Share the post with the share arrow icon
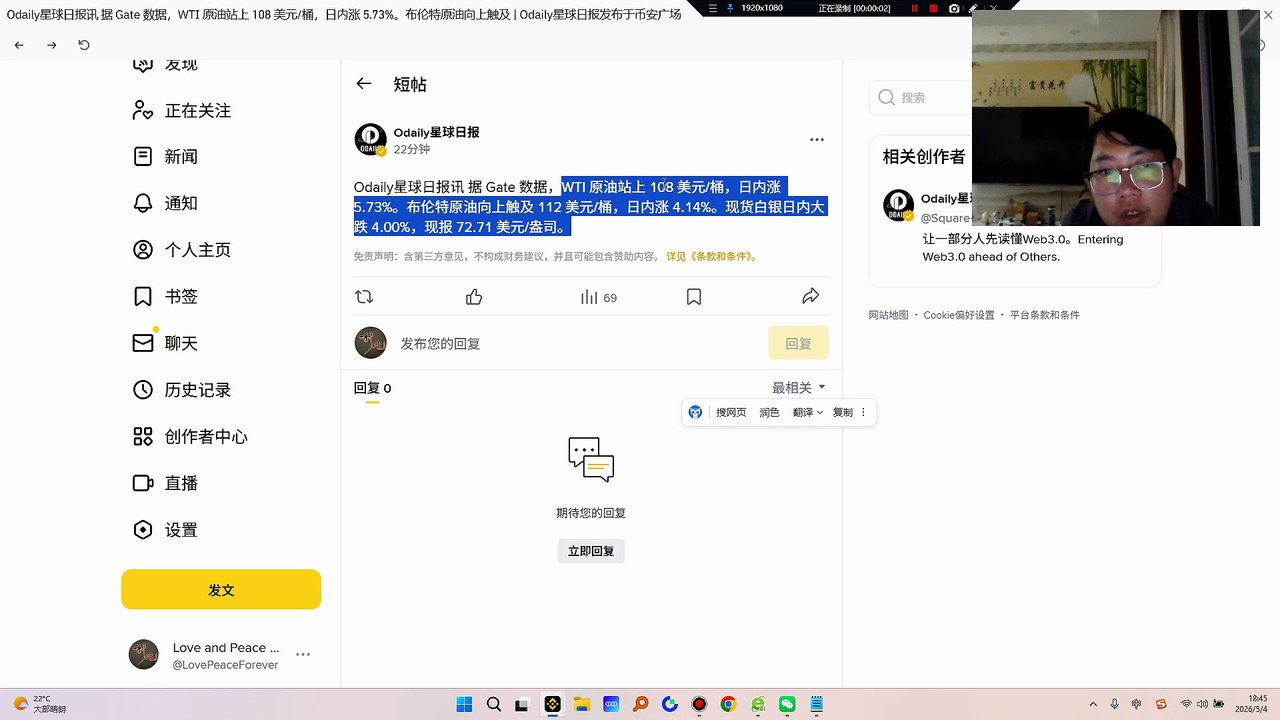 coord(811,296)
